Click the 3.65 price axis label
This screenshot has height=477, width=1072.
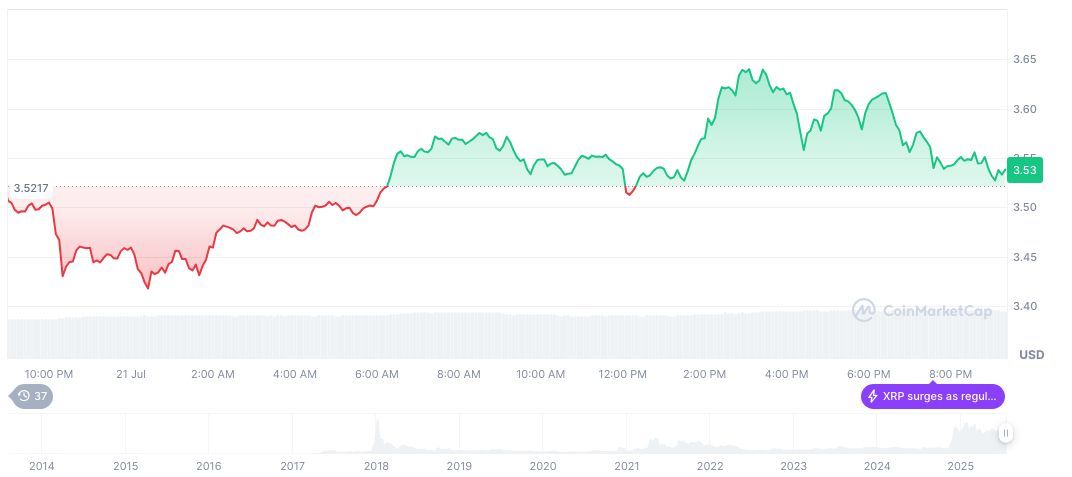click(x=1024, y=60)
